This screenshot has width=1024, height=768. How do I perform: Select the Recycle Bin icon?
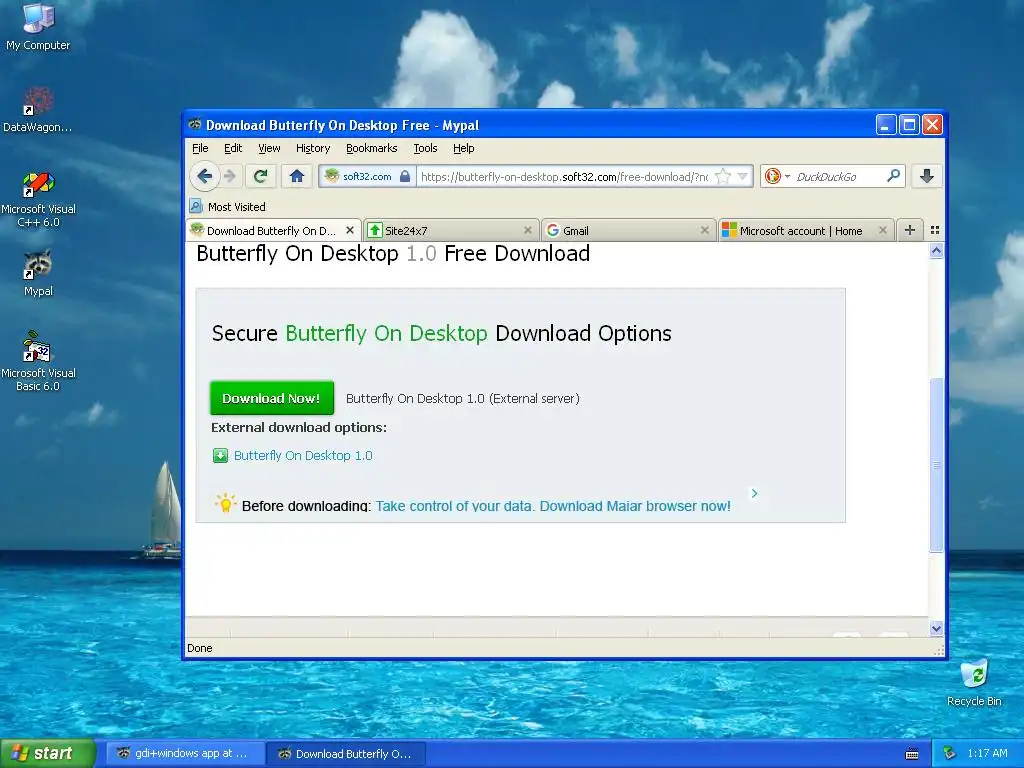tap(974, 682)
